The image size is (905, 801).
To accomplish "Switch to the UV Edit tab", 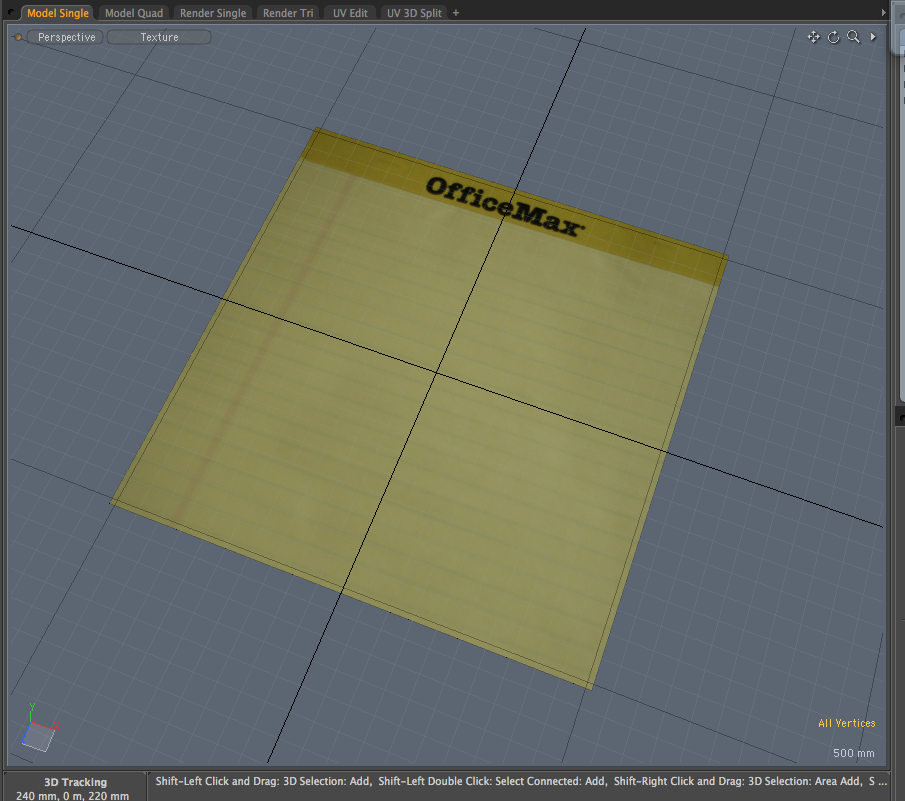I will (x=350, y=13).
